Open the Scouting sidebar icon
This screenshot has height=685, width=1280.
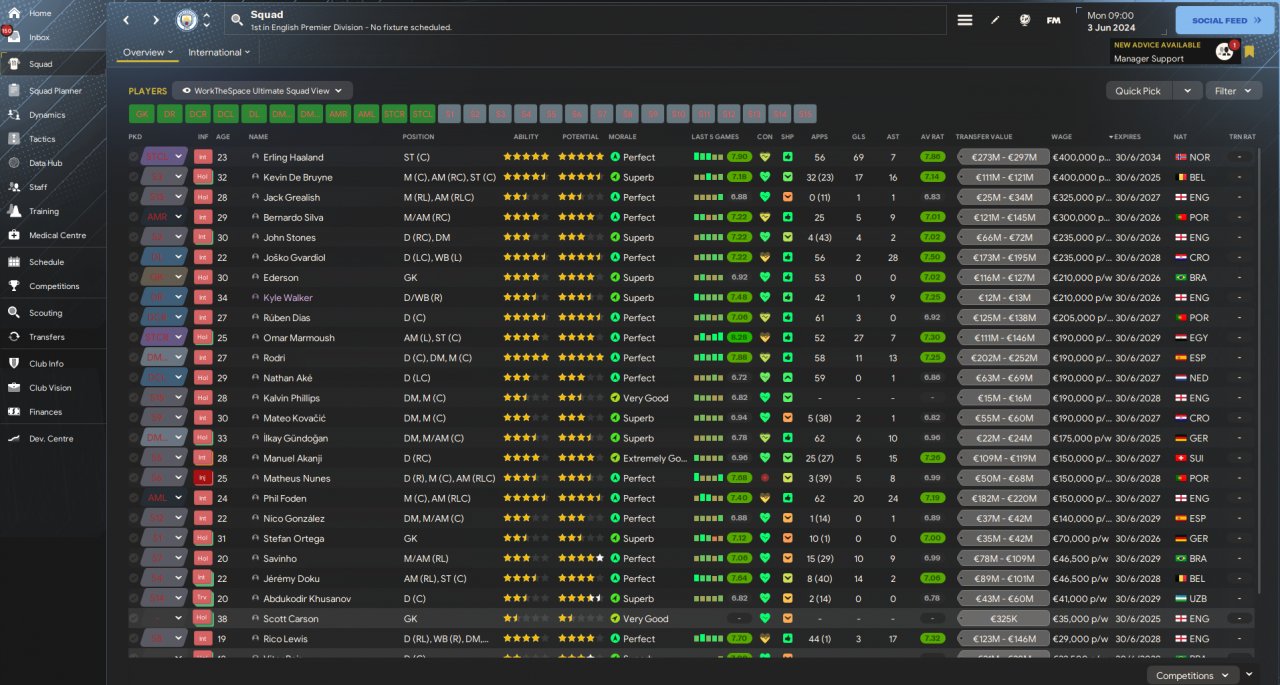15,313
